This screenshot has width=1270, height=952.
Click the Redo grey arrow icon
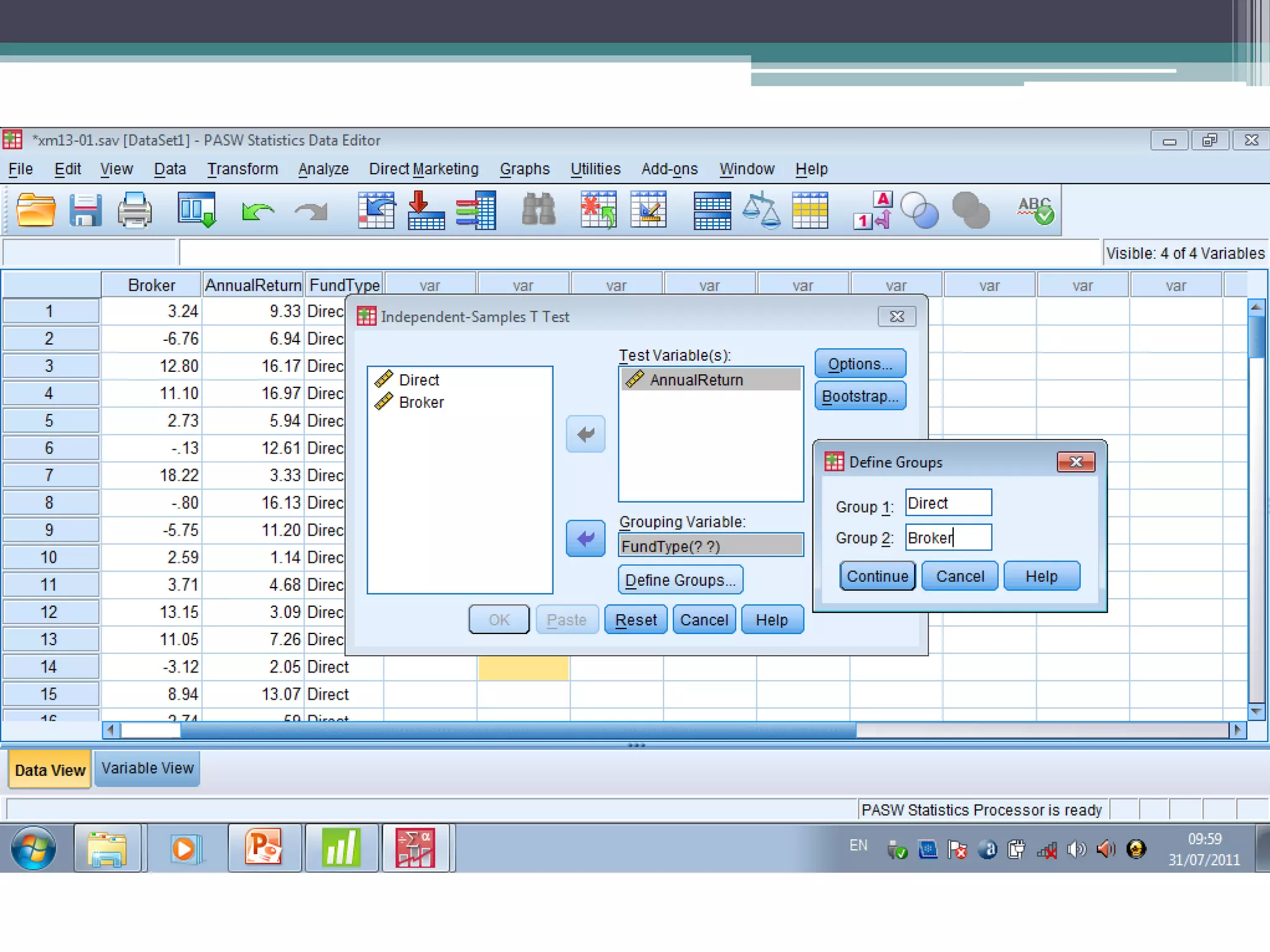coord(311,211)
